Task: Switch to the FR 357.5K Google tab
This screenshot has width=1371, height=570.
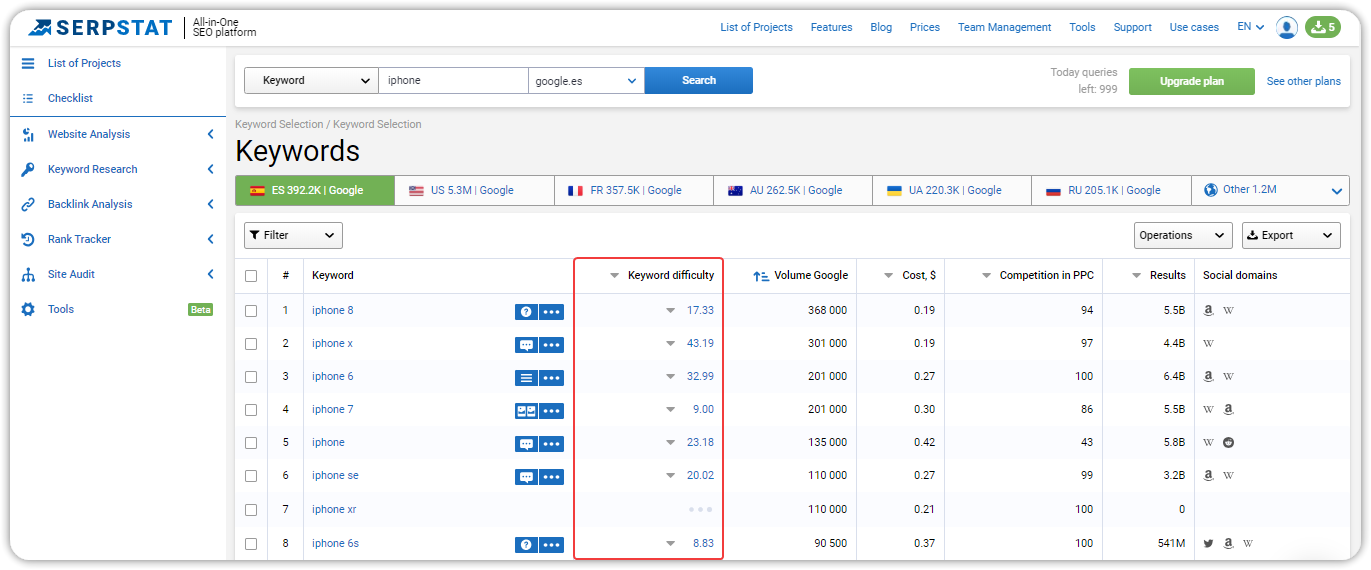Action: 634,190
